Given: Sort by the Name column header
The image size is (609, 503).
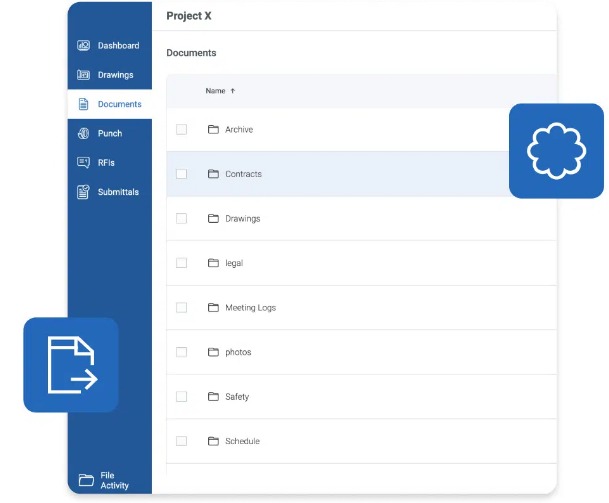Looking at the screenshot, I should coord(215,91).
